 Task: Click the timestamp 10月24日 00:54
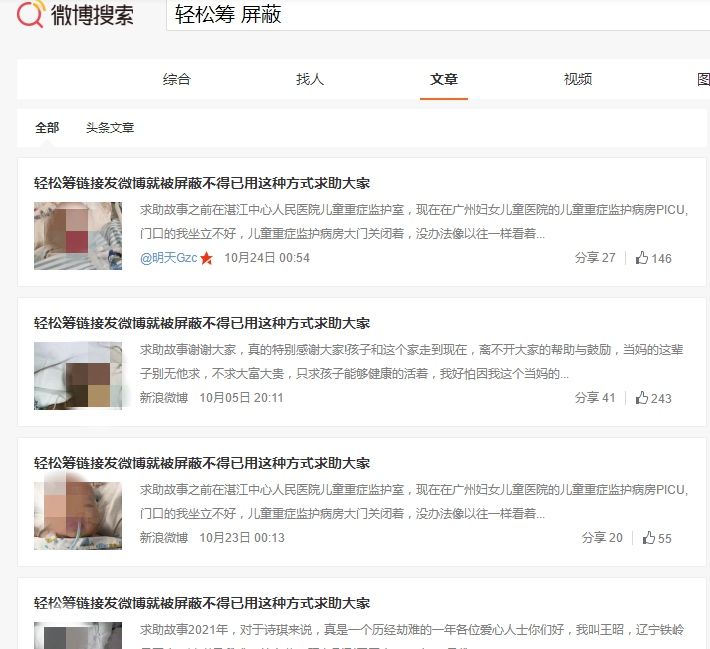coord(267,258)
